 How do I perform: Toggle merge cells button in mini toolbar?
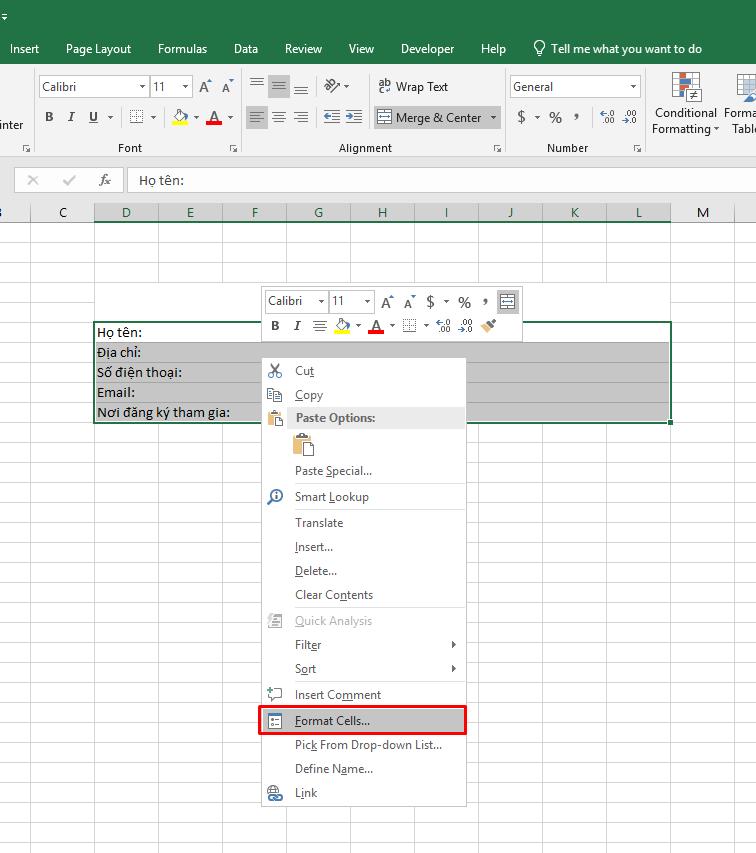507,301
